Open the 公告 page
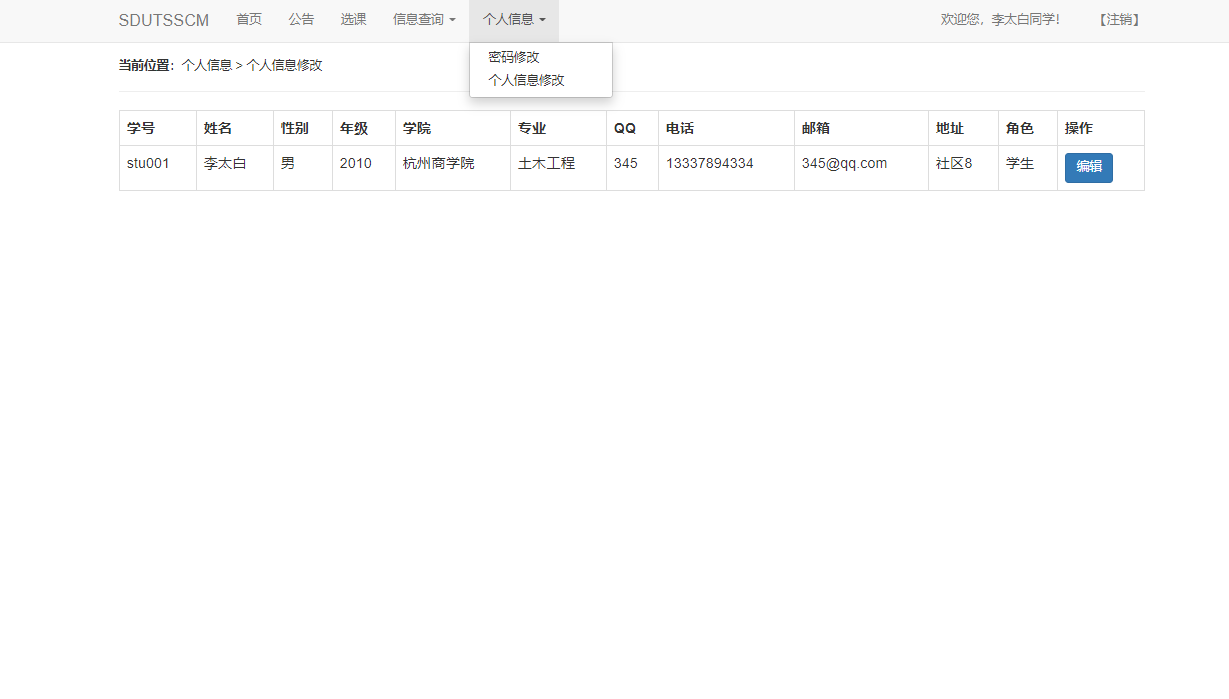1229x699 pixels. [301, 20]
